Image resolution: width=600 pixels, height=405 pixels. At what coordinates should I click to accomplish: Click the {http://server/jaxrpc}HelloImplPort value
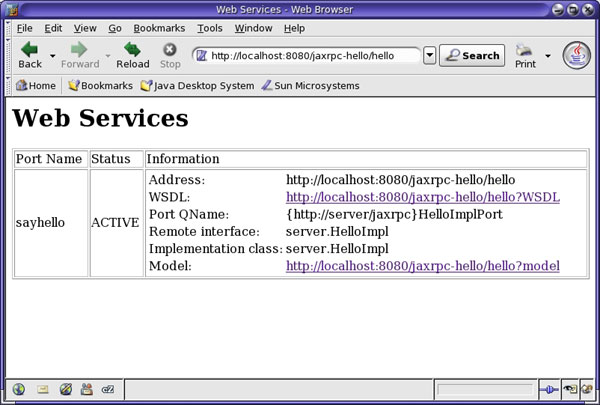point(394,214)
